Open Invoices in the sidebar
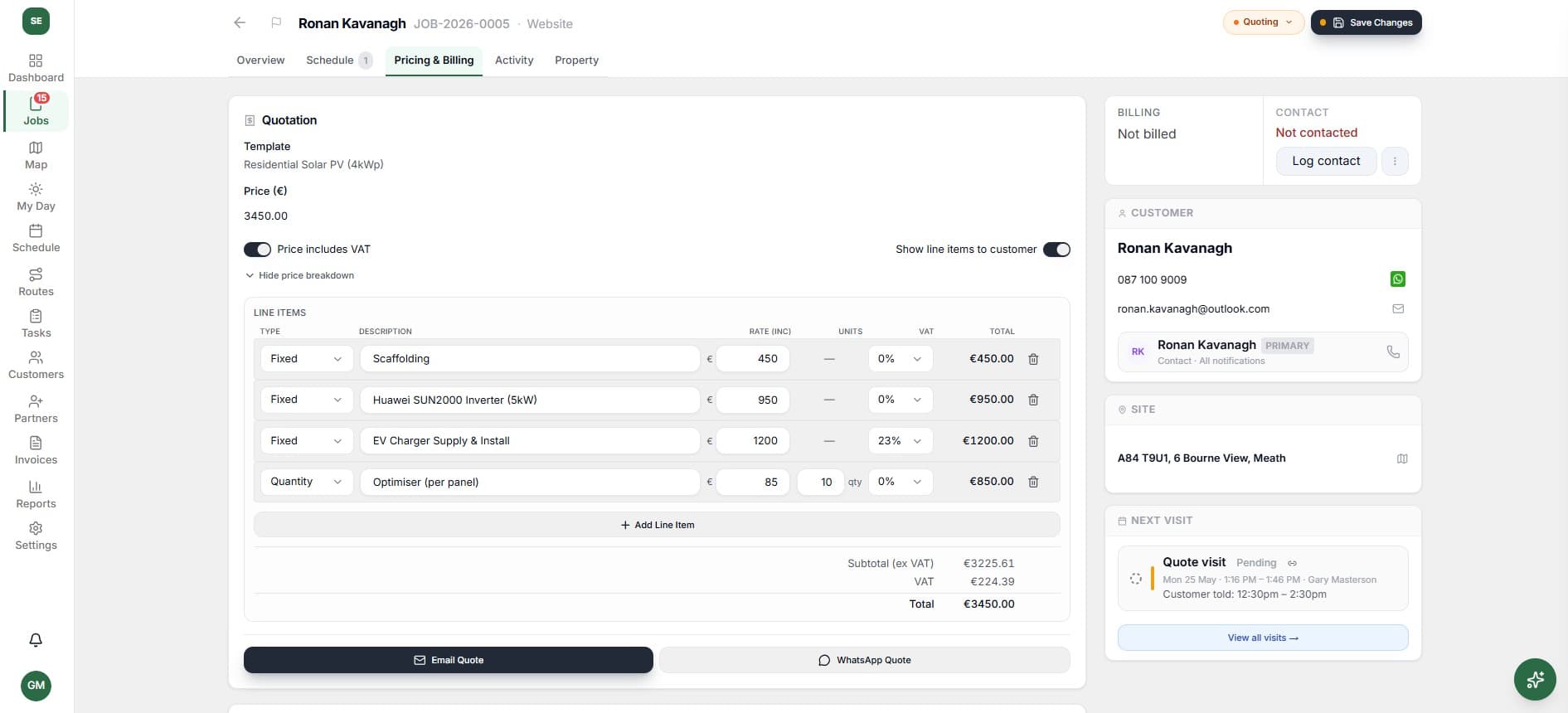The height and width of the screenshot is (713, 1568). click(36, 450)
